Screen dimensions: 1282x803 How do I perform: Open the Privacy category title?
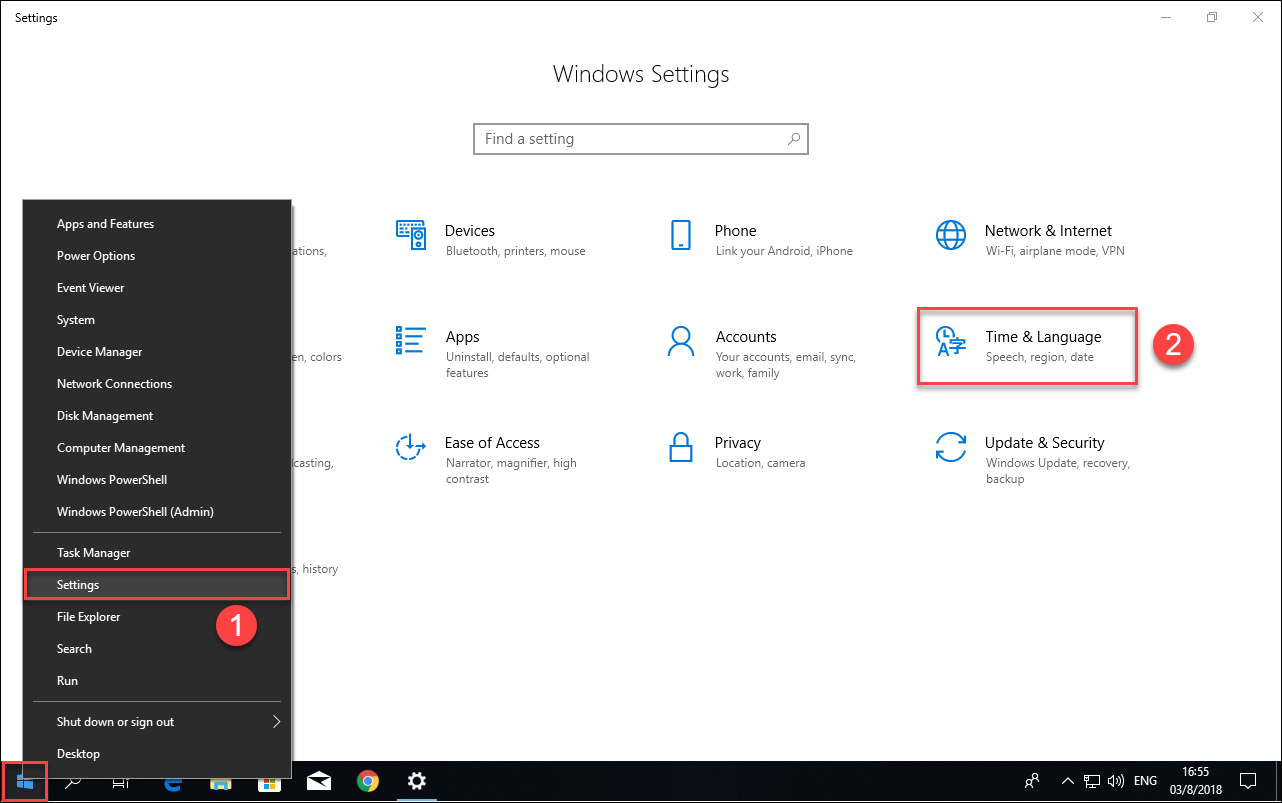tap(738, 443)
